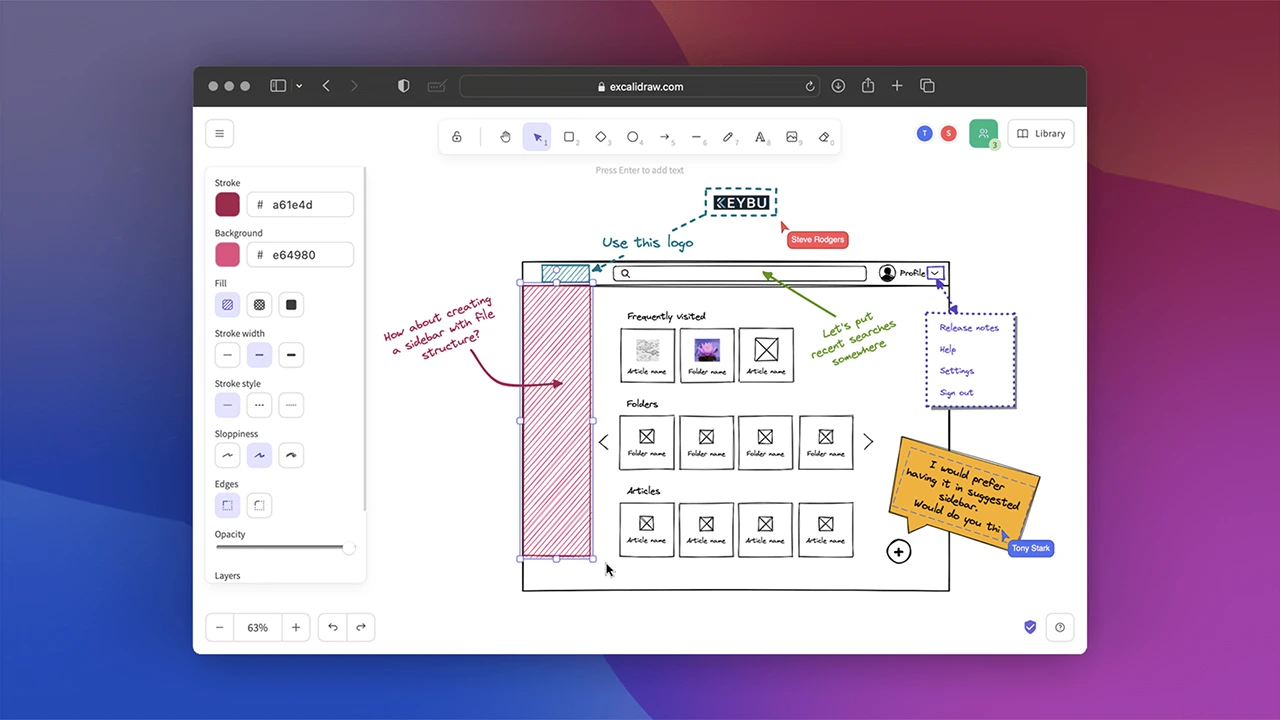Screen dimensions: 1280x720
Task: Select the Diamond shape tool
Action: [x=601, y=137]
